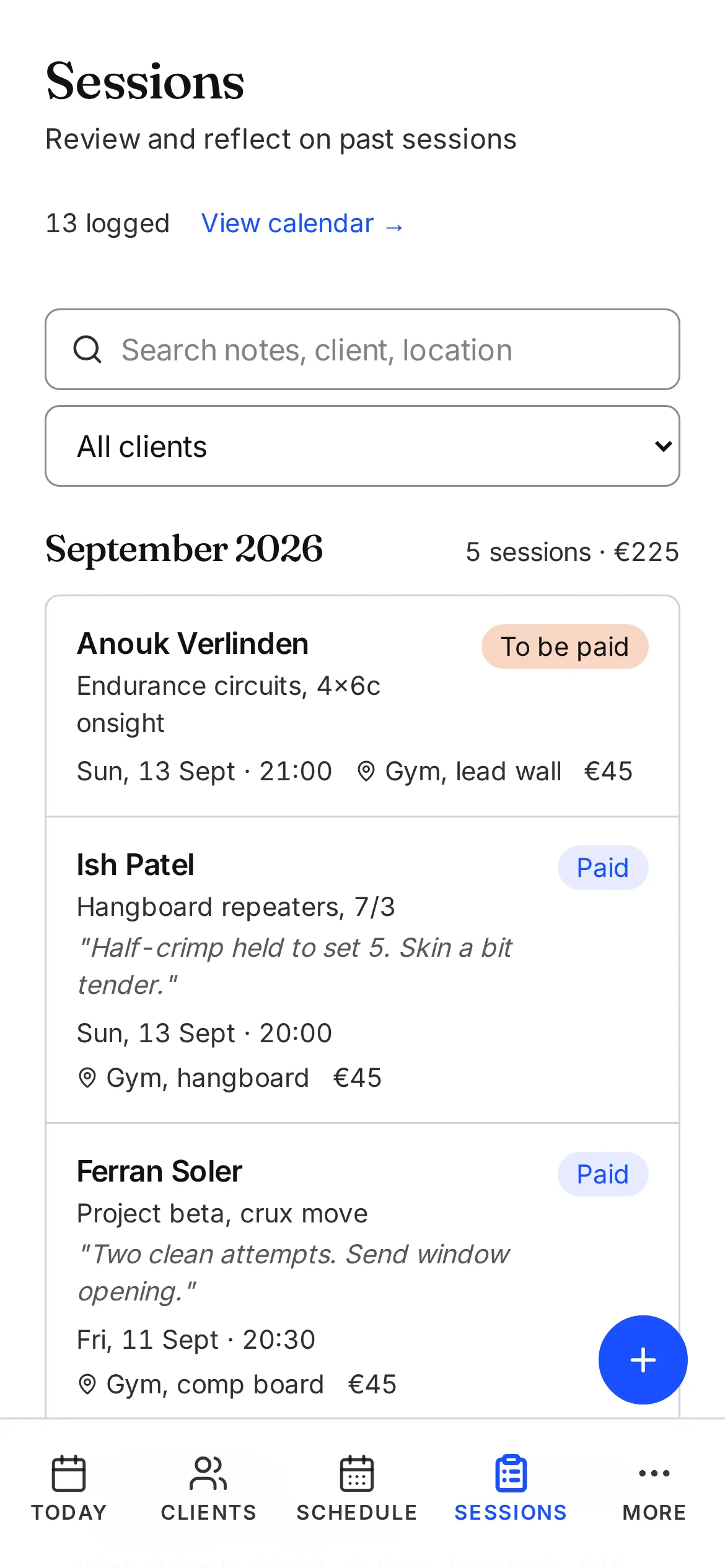
Task: Open Ferran Soler project beta session
Action: click(362, 1271)
